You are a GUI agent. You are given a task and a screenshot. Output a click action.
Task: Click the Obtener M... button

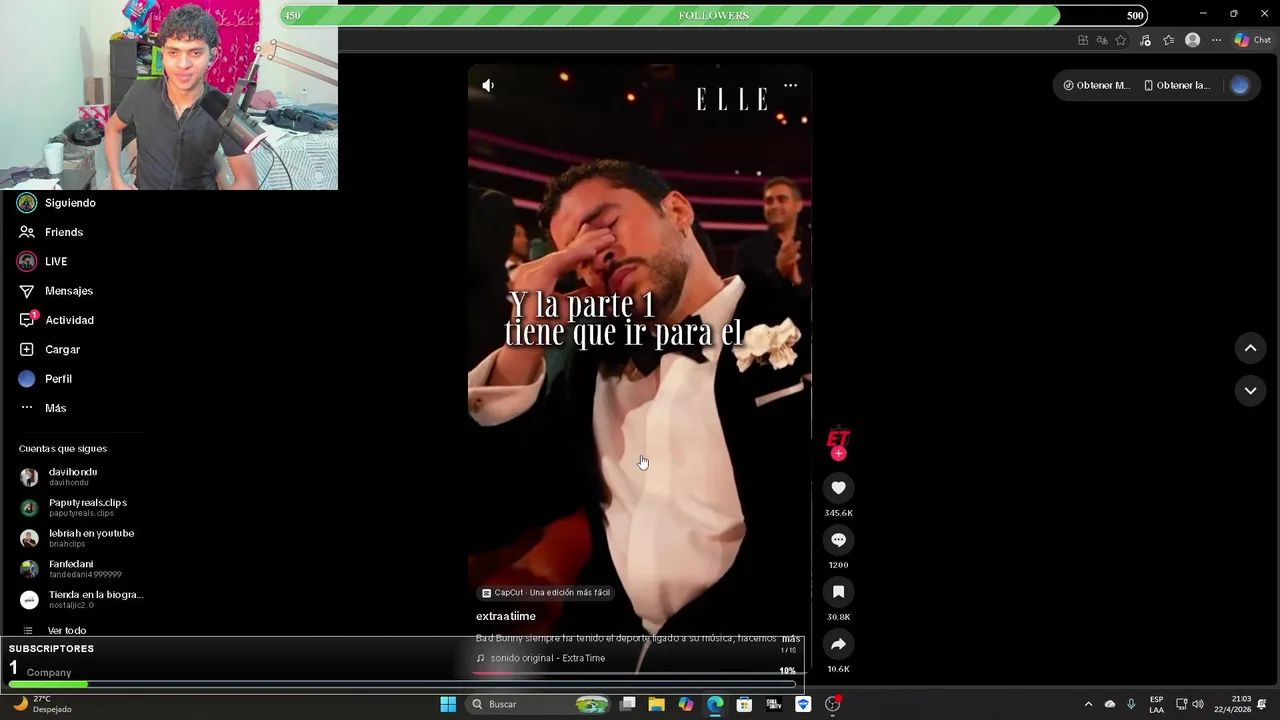[1096, 85]
